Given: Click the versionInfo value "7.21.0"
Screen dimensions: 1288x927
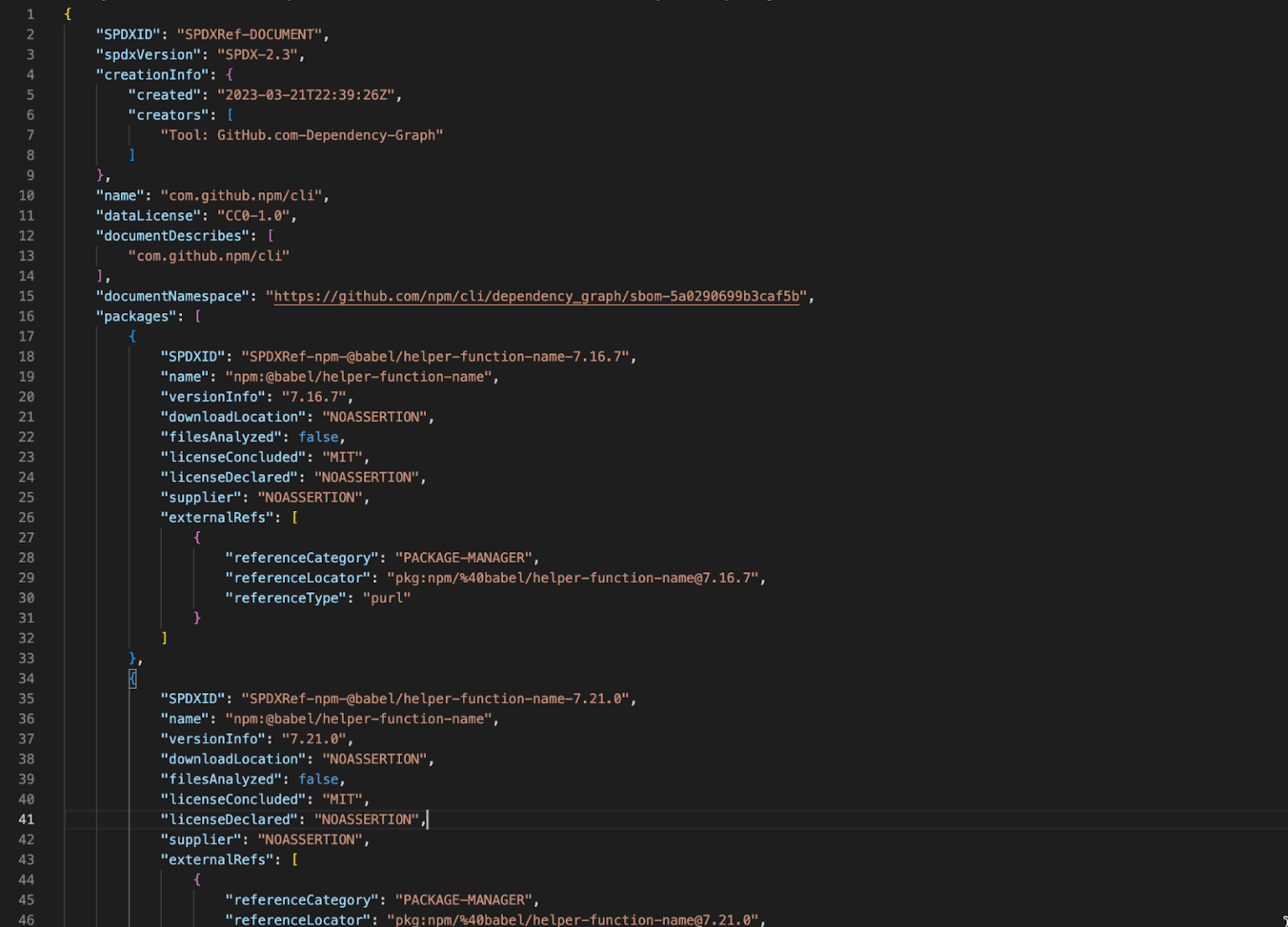Looking at the screenshot, I should pyautogui.click(x=316, y=738).
